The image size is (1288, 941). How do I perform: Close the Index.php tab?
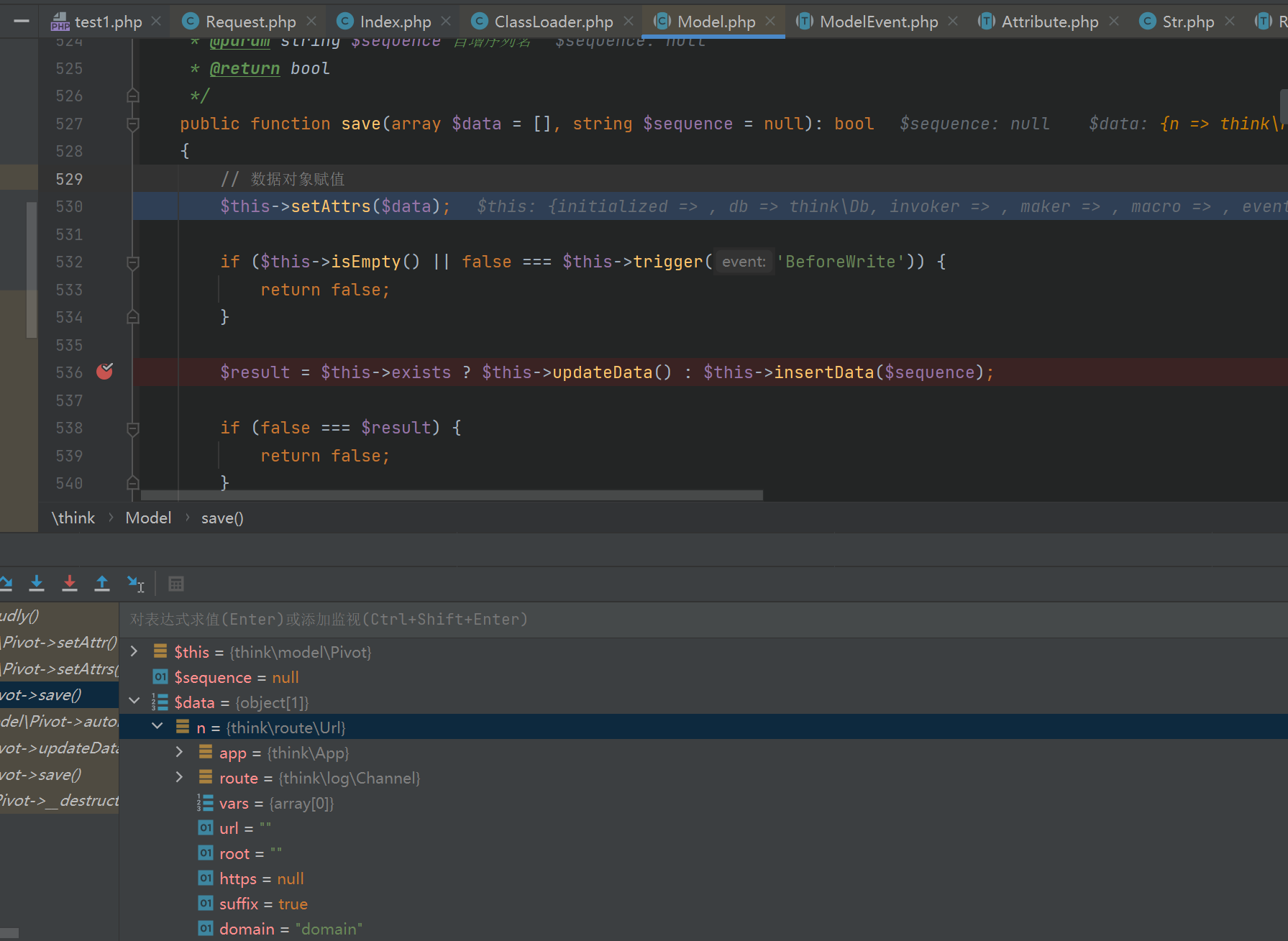(x=446, y=22)
